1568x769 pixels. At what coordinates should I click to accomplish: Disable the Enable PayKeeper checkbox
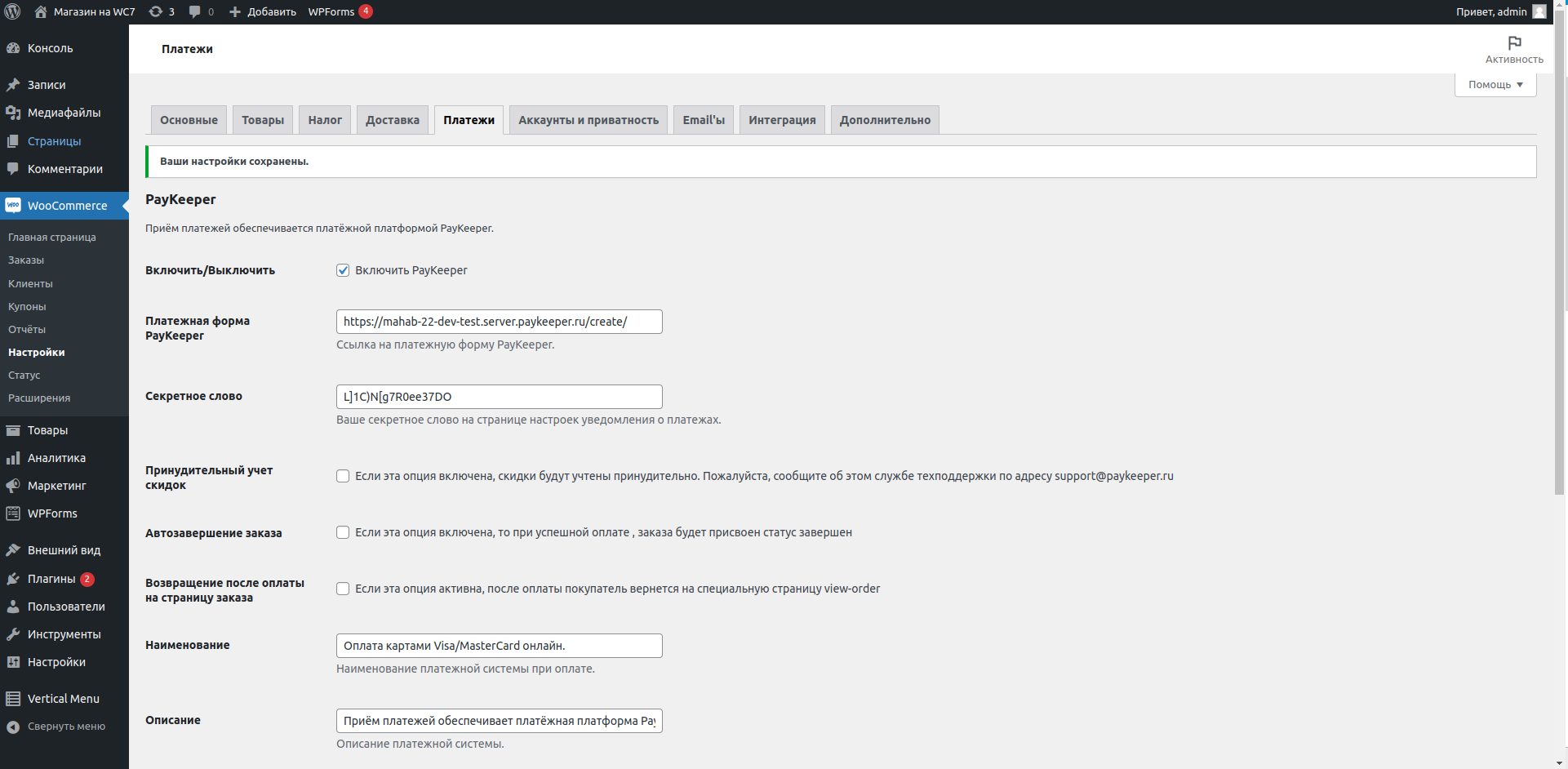point(343,270)
